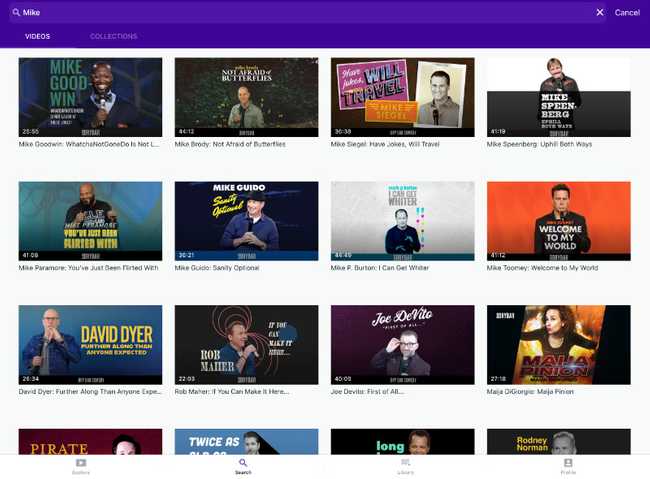The height and width of the screenshot is (479, 650).
Task: Click the title Mike Guido: Sanity Optional
Action: [x=217, y=268]
